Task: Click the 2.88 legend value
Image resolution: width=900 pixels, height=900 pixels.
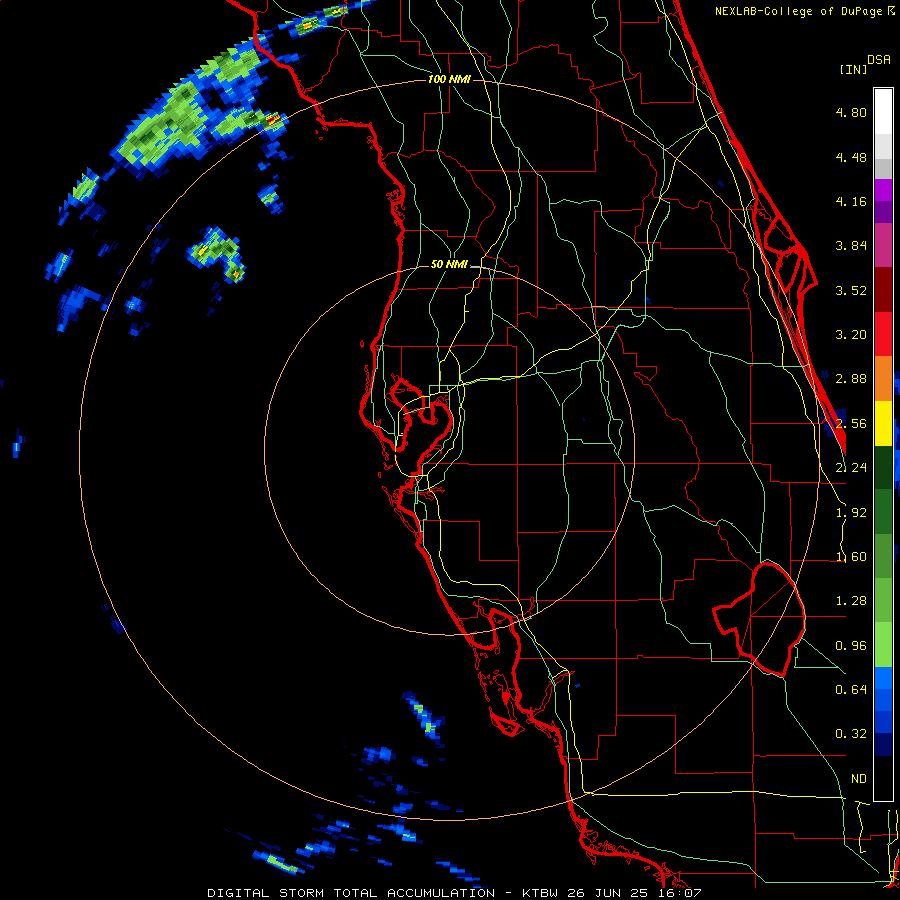Action: tap(851, 378)
